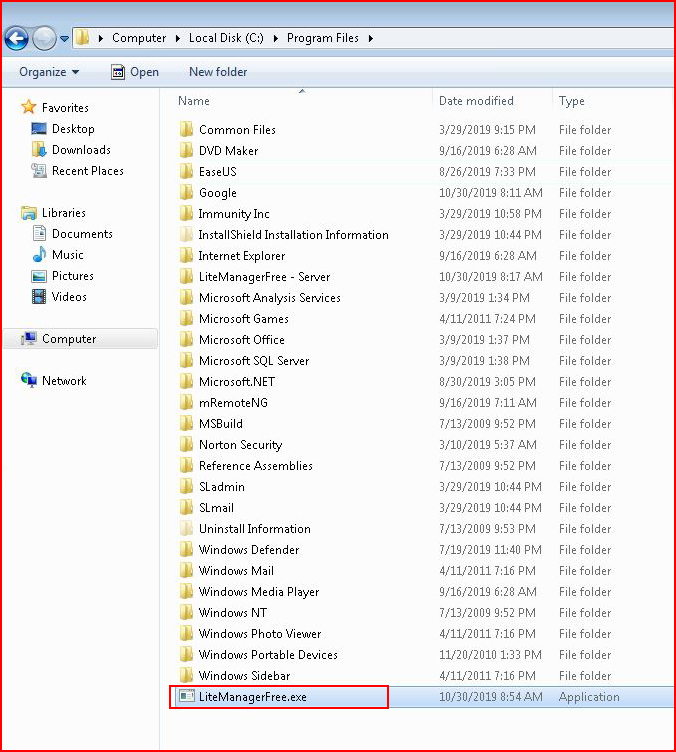Open the Organize dropdown menu
676x752 pixels.
coord(49,72)
